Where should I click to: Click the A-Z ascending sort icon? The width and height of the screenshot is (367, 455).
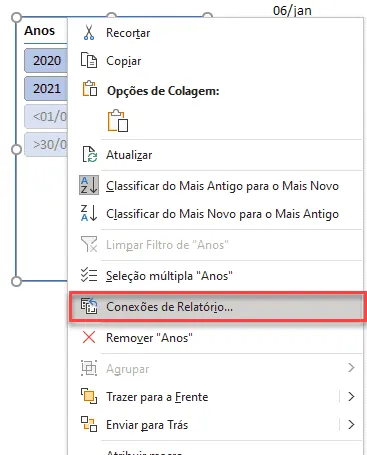[89, 185]
